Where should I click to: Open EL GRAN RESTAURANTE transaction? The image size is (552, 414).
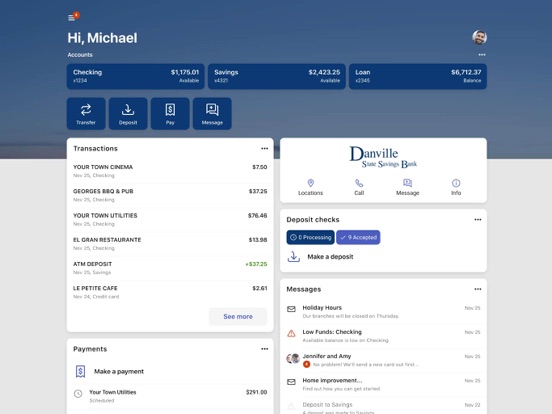point(170,244)
